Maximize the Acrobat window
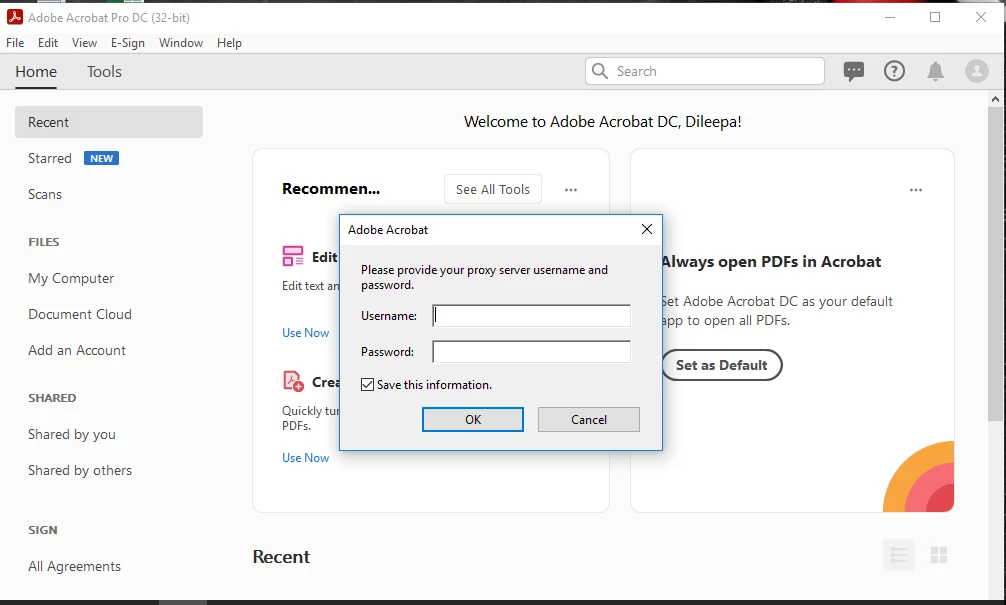Image resolution: width=1006 pixels, height=605 pixels. (x=935, y=17)
